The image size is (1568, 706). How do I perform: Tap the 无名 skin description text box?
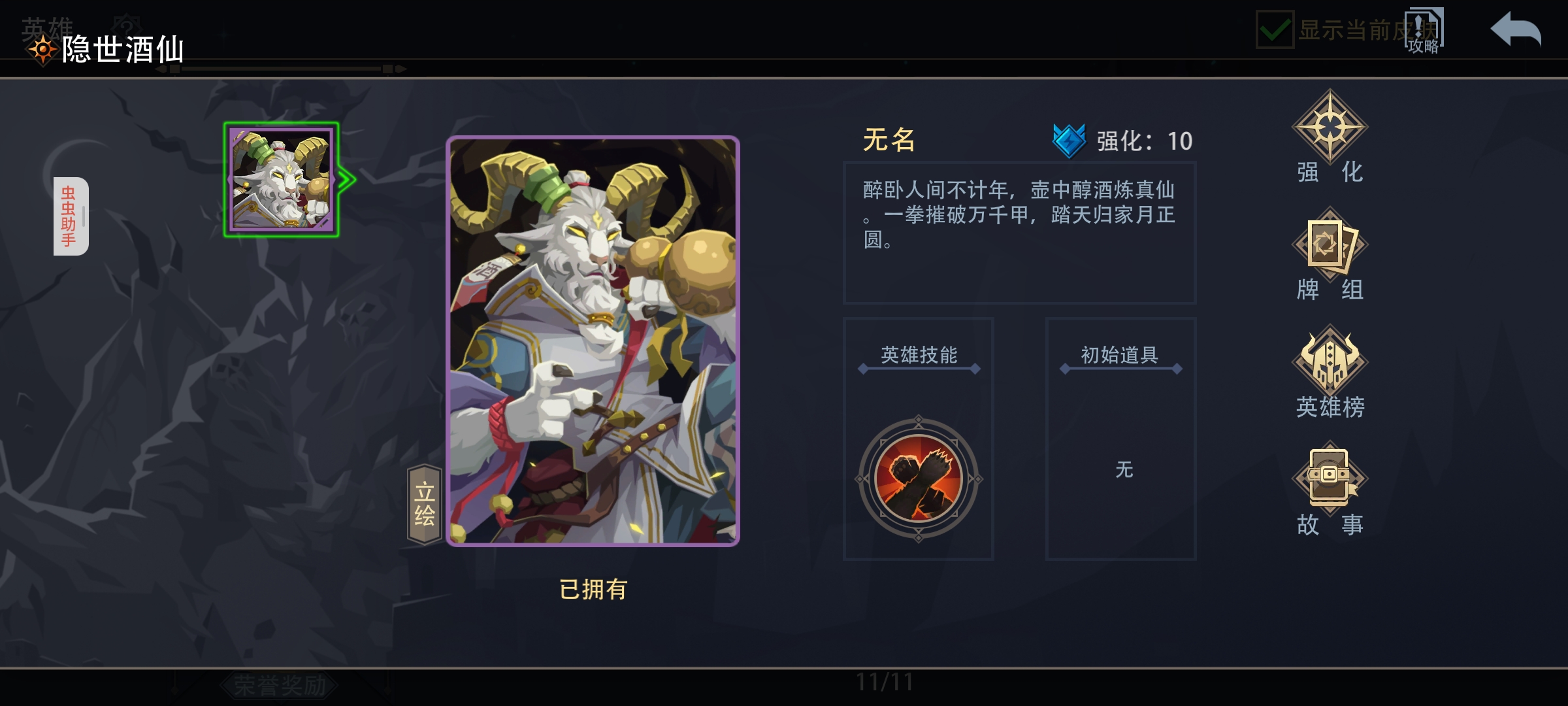(1019, 233)
